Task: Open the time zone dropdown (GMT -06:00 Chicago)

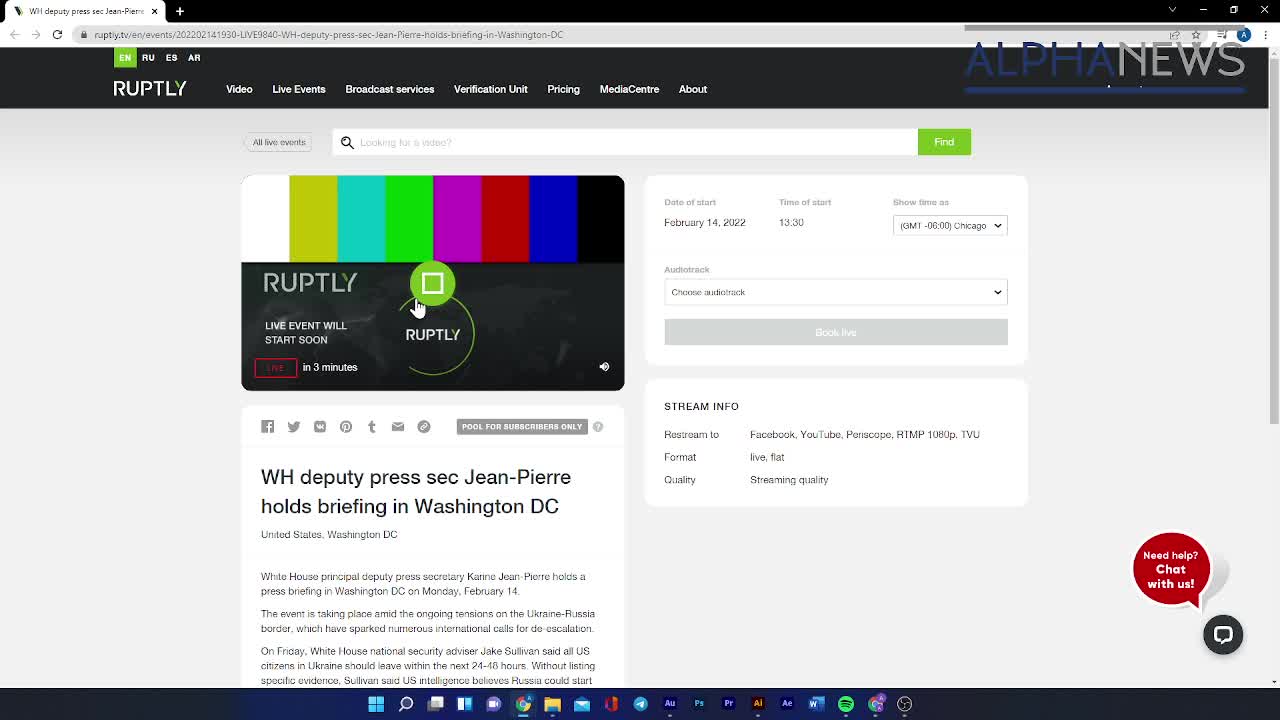Action: (x=950, y=225)
